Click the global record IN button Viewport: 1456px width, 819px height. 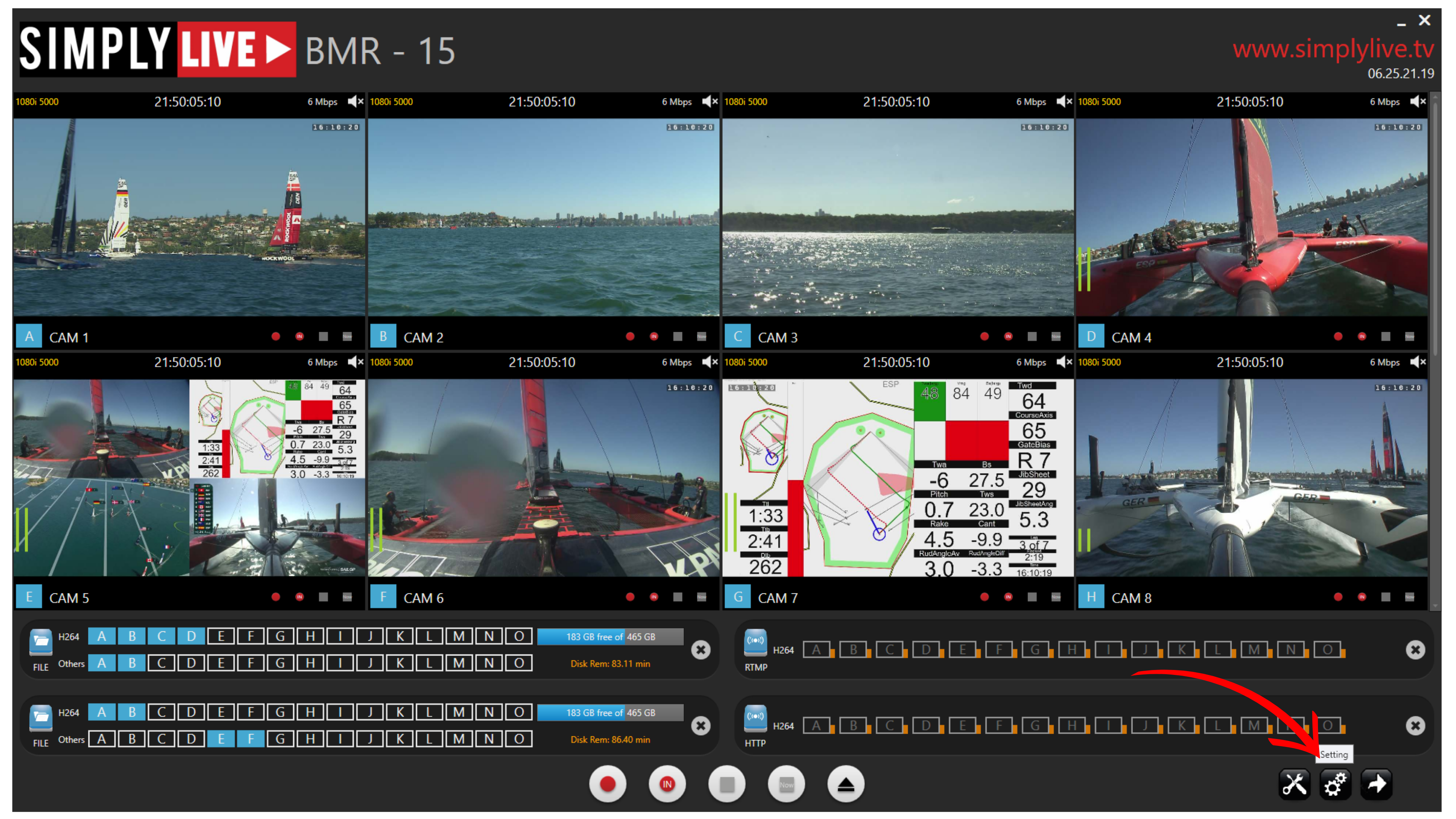click(x=667, y=784)
